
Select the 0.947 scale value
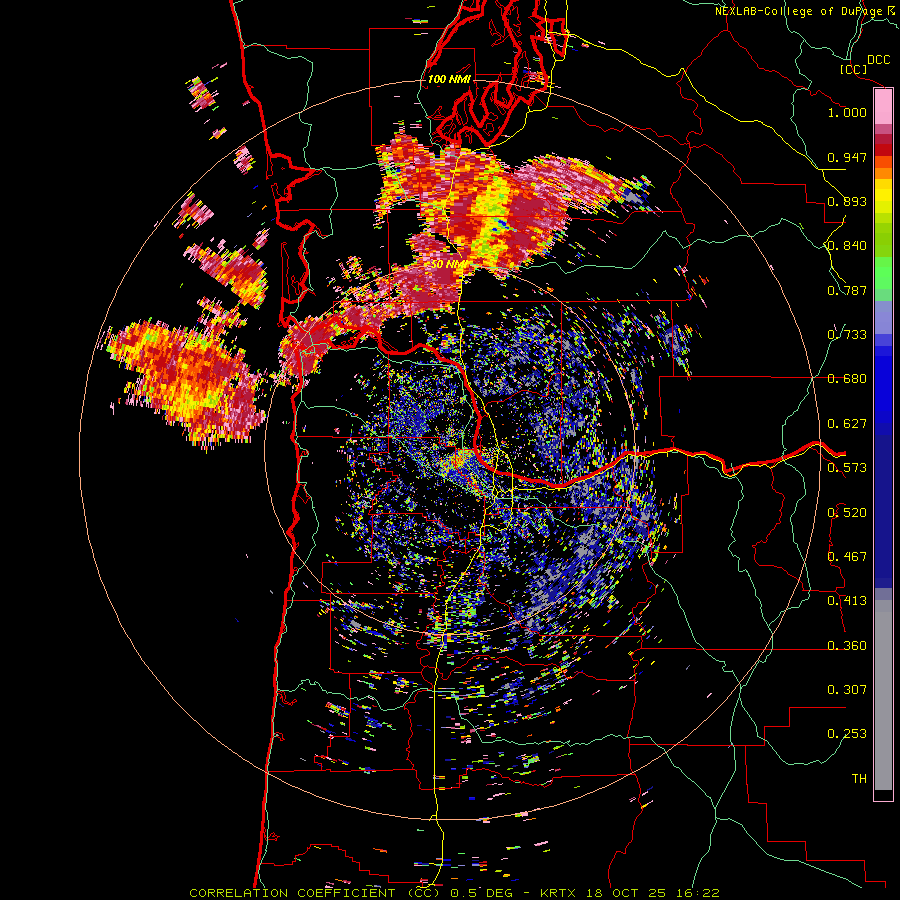[x=847, y=157]
